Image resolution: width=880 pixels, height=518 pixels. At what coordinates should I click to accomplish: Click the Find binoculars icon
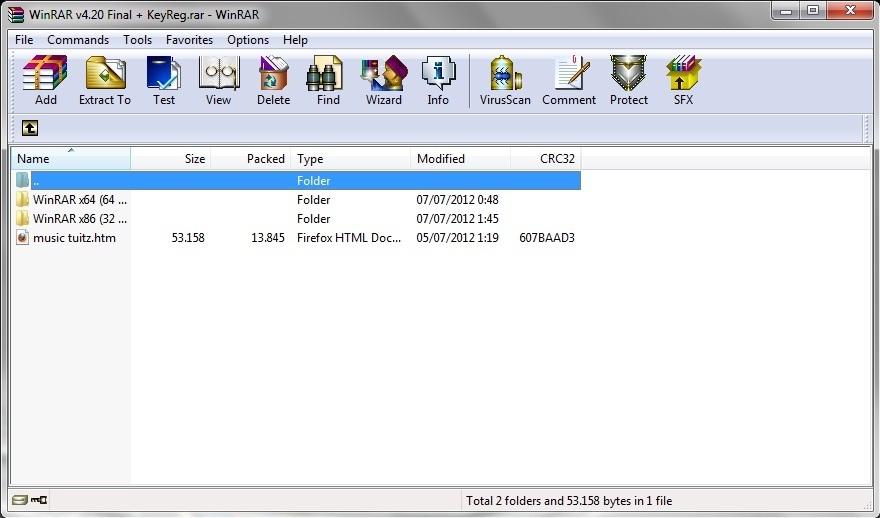pyautogui.click(x=324, y=73)
